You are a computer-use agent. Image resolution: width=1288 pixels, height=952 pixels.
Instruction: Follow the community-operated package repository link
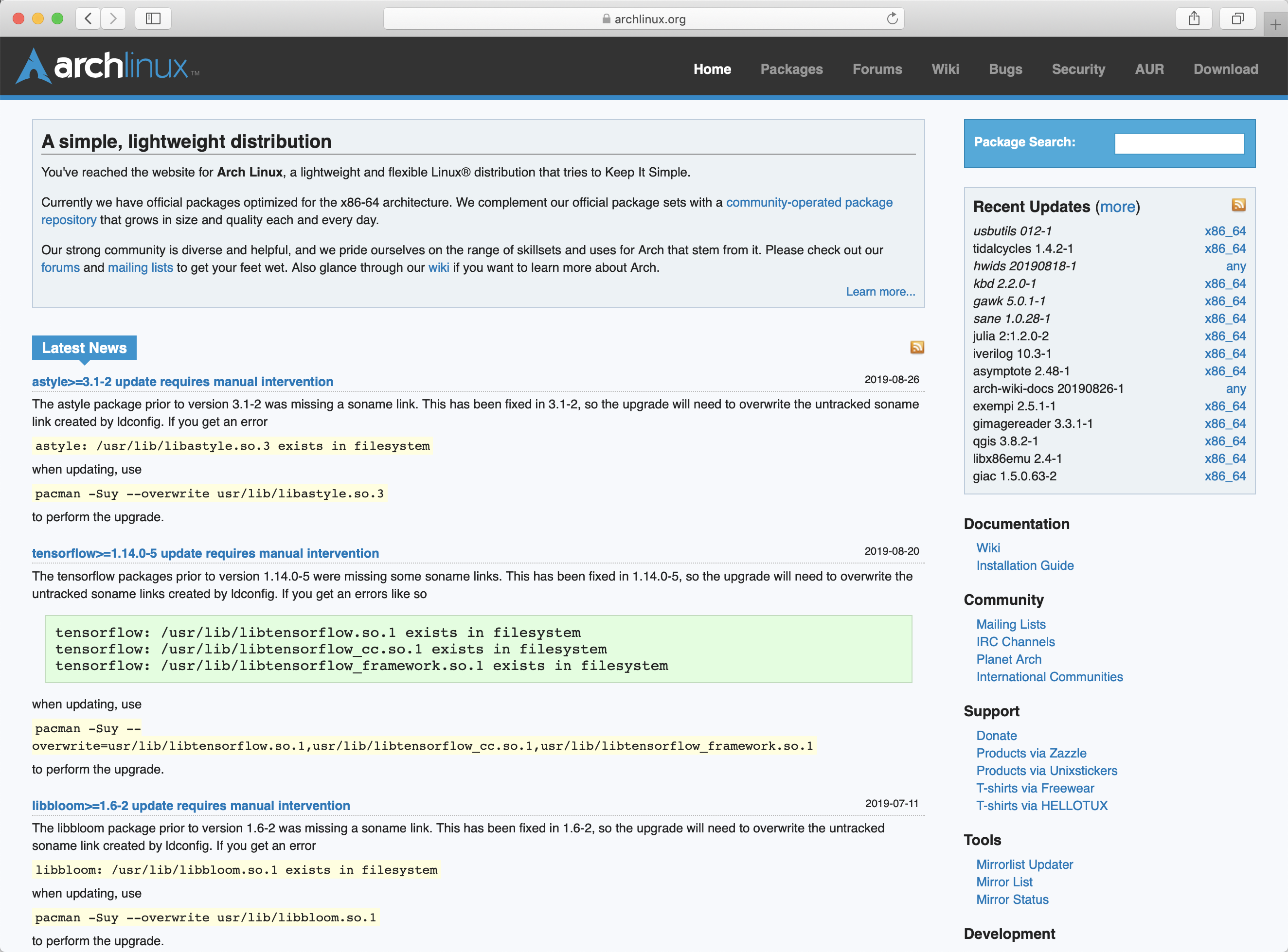(x=809, y=202)
